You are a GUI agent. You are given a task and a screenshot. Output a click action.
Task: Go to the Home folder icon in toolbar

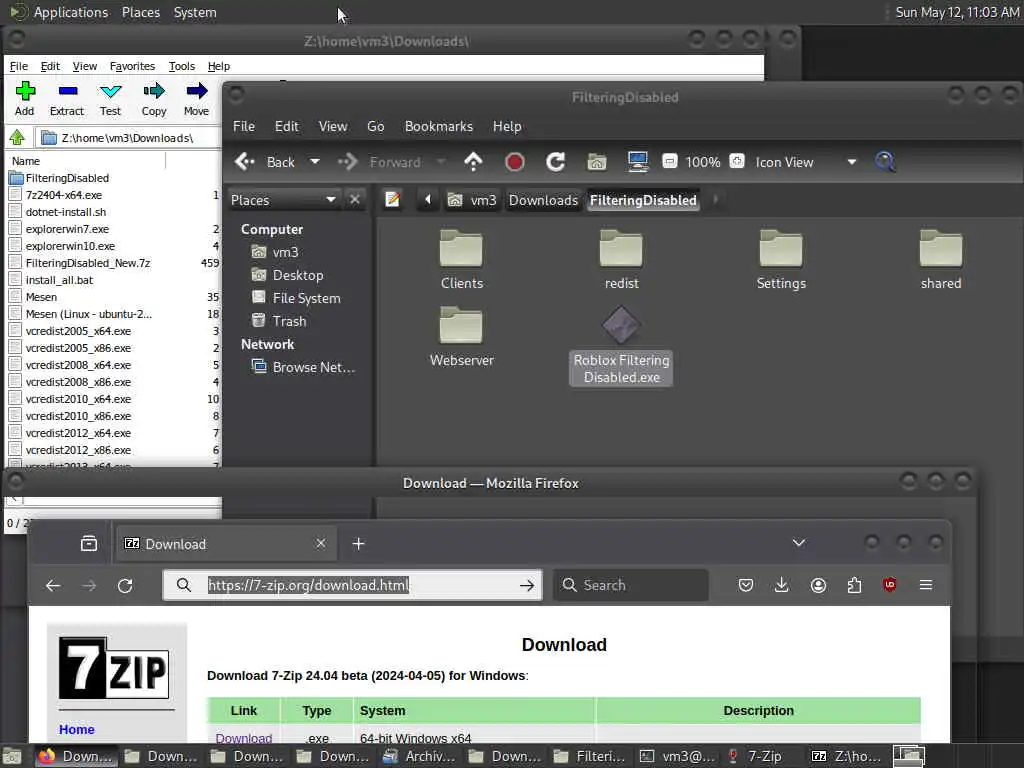click(x=597, y=162)
